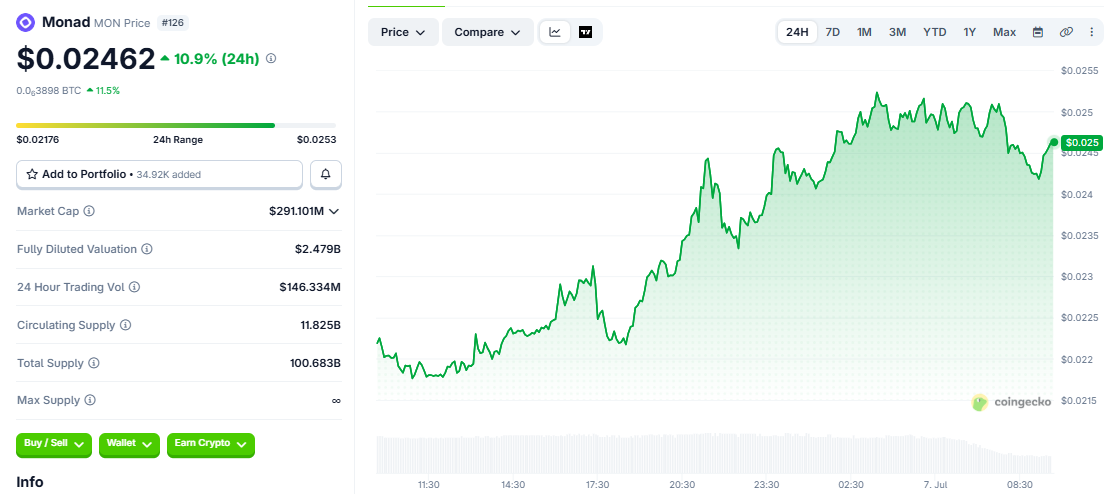Select the 7D time range tab
The image size is (1114, 494).
click(833, 32)
